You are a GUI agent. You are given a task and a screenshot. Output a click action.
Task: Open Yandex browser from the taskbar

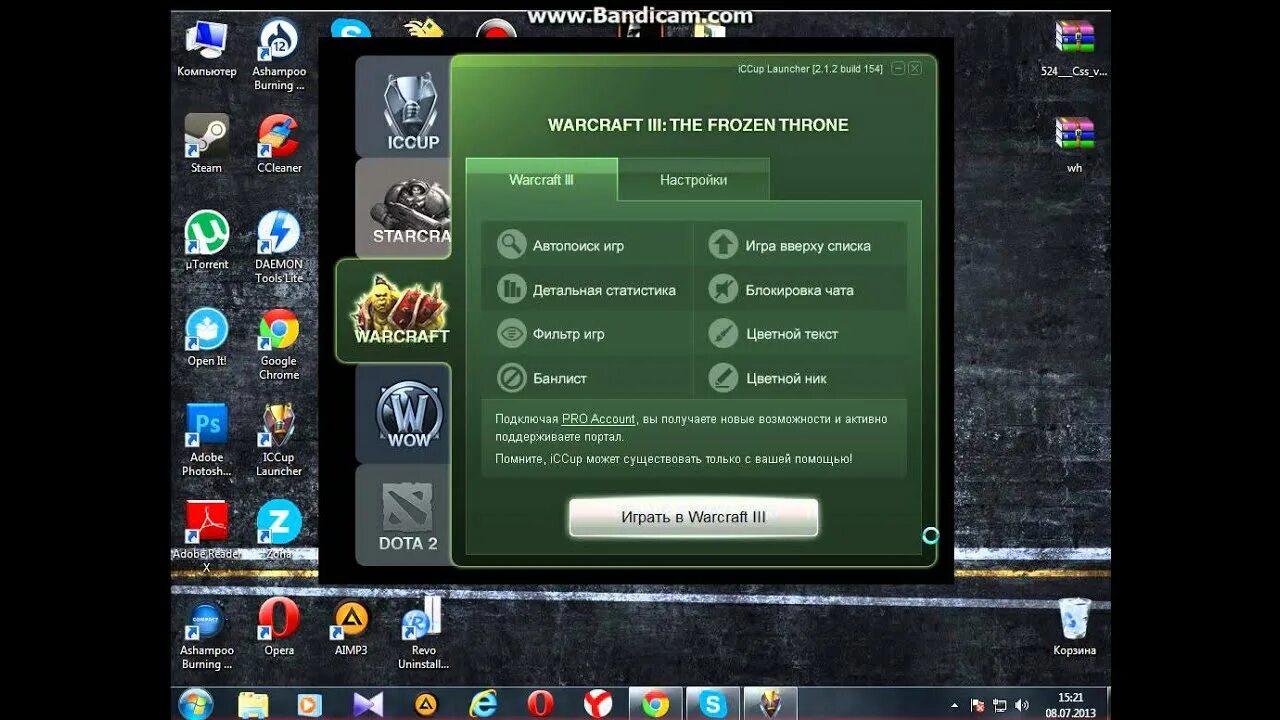click(x=598, y=704)
